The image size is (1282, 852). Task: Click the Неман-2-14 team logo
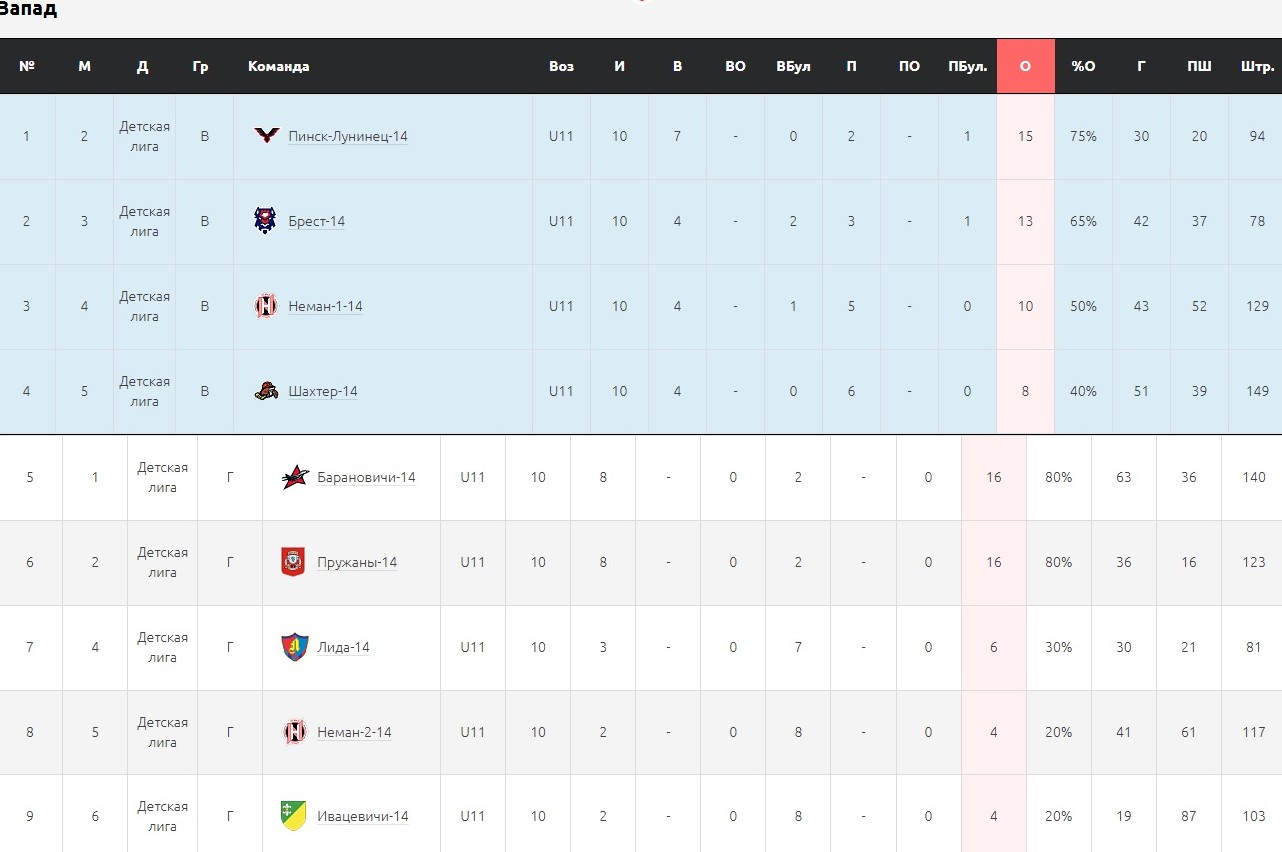pyautogui.click(x=294, y=732)
